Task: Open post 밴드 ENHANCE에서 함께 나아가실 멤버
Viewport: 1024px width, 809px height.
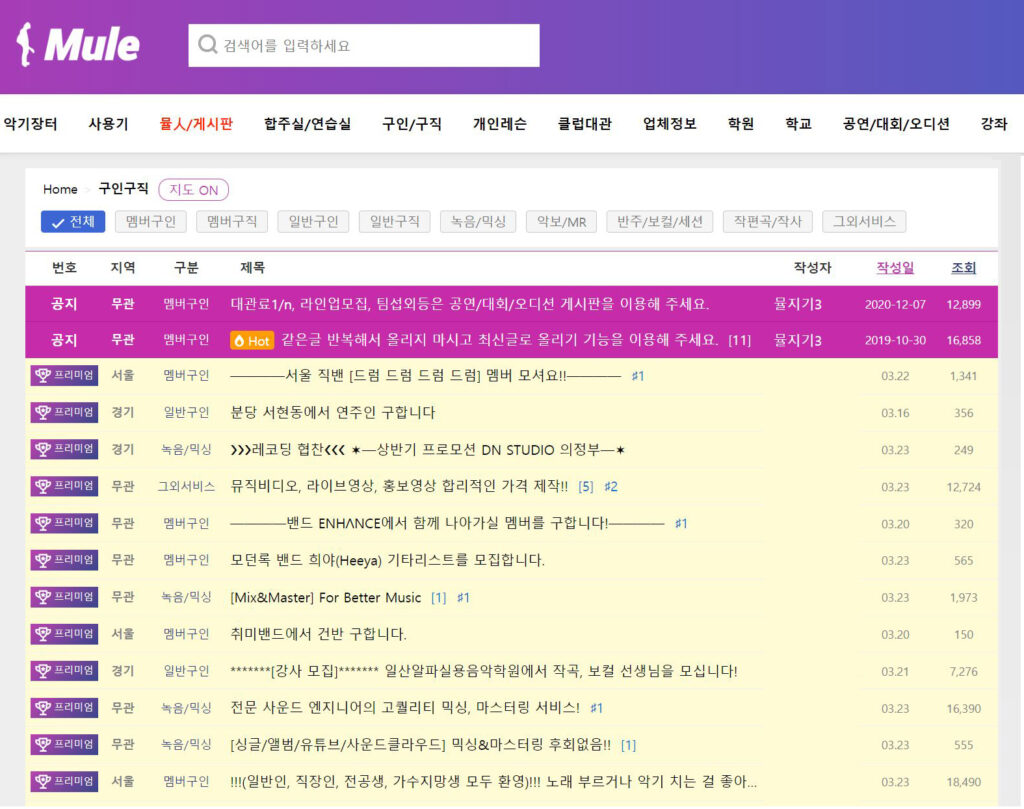Action: (x=447, y=523)
